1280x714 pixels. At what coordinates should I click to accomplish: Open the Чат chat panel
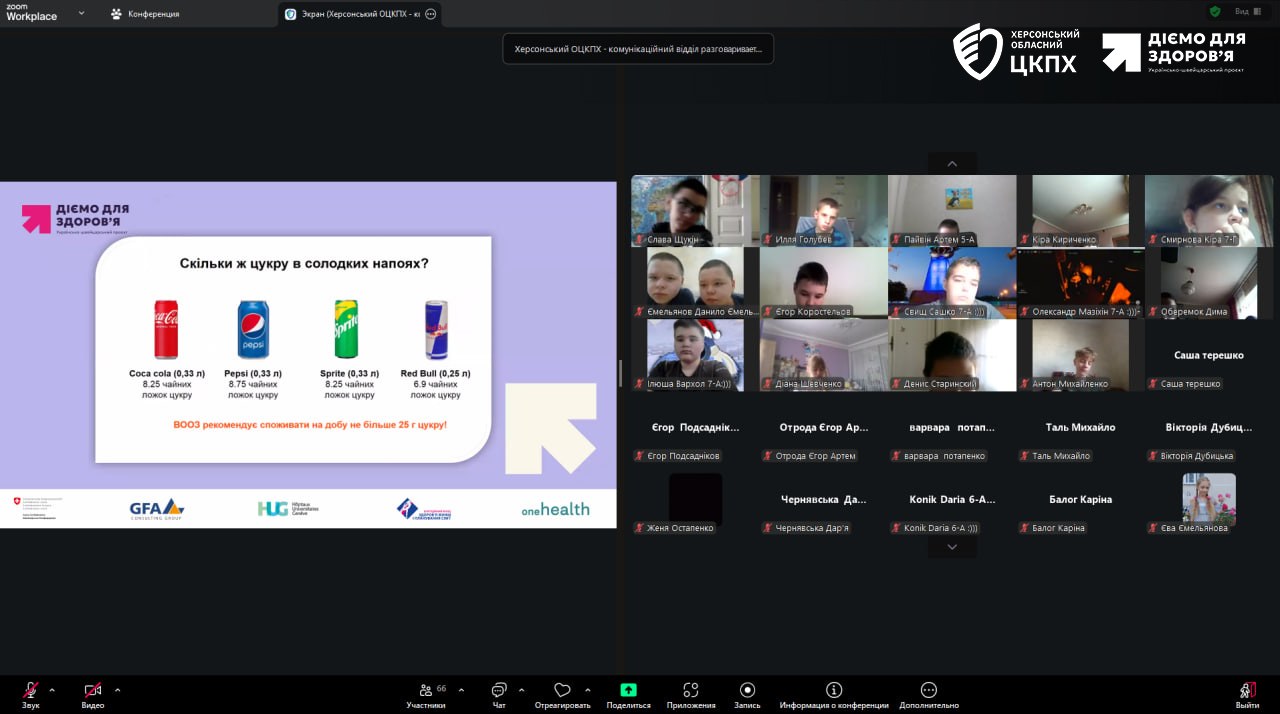coord(499,690)
